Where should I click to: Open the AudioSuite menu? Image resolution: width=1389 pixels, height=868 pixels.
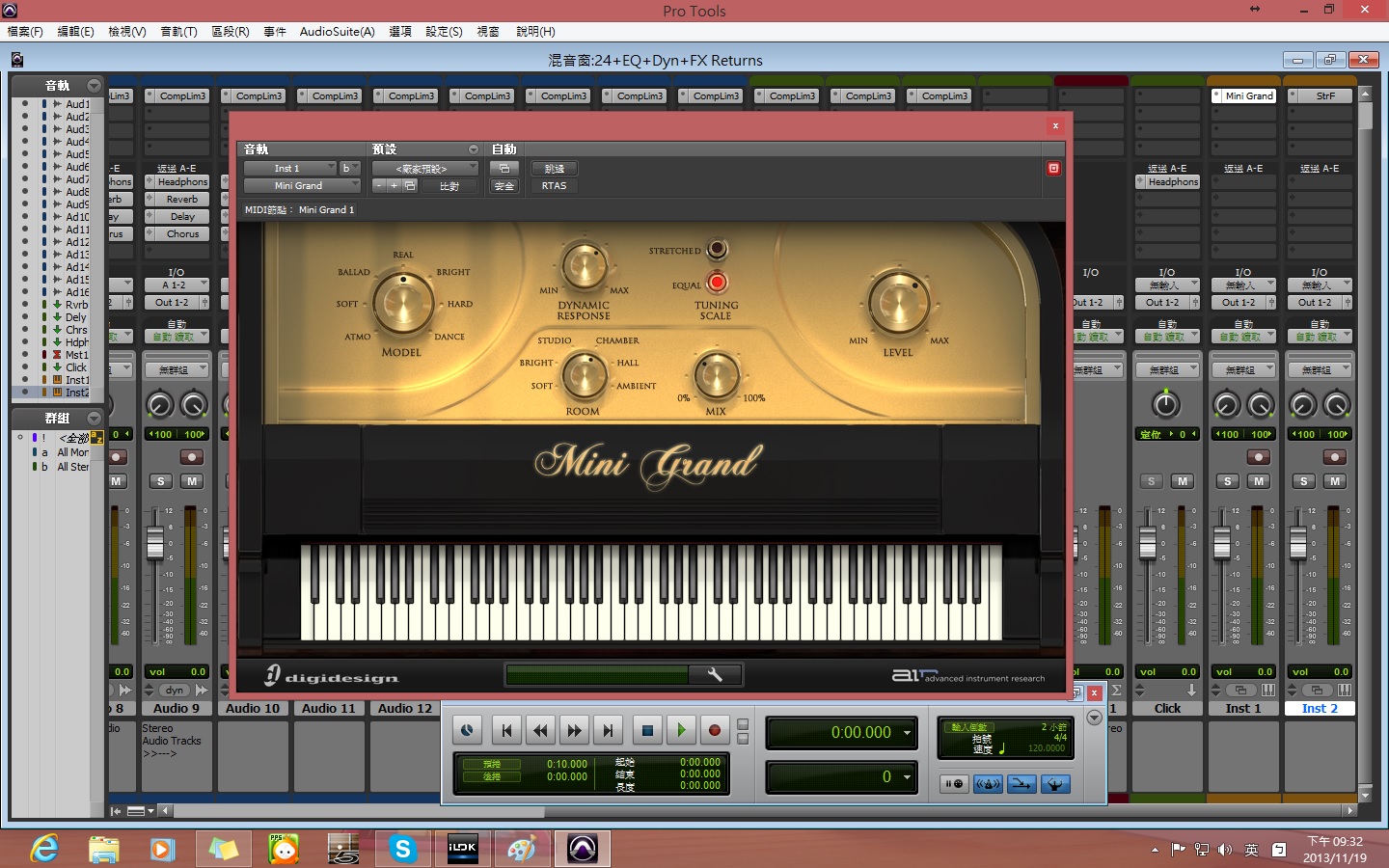(337, 31)
